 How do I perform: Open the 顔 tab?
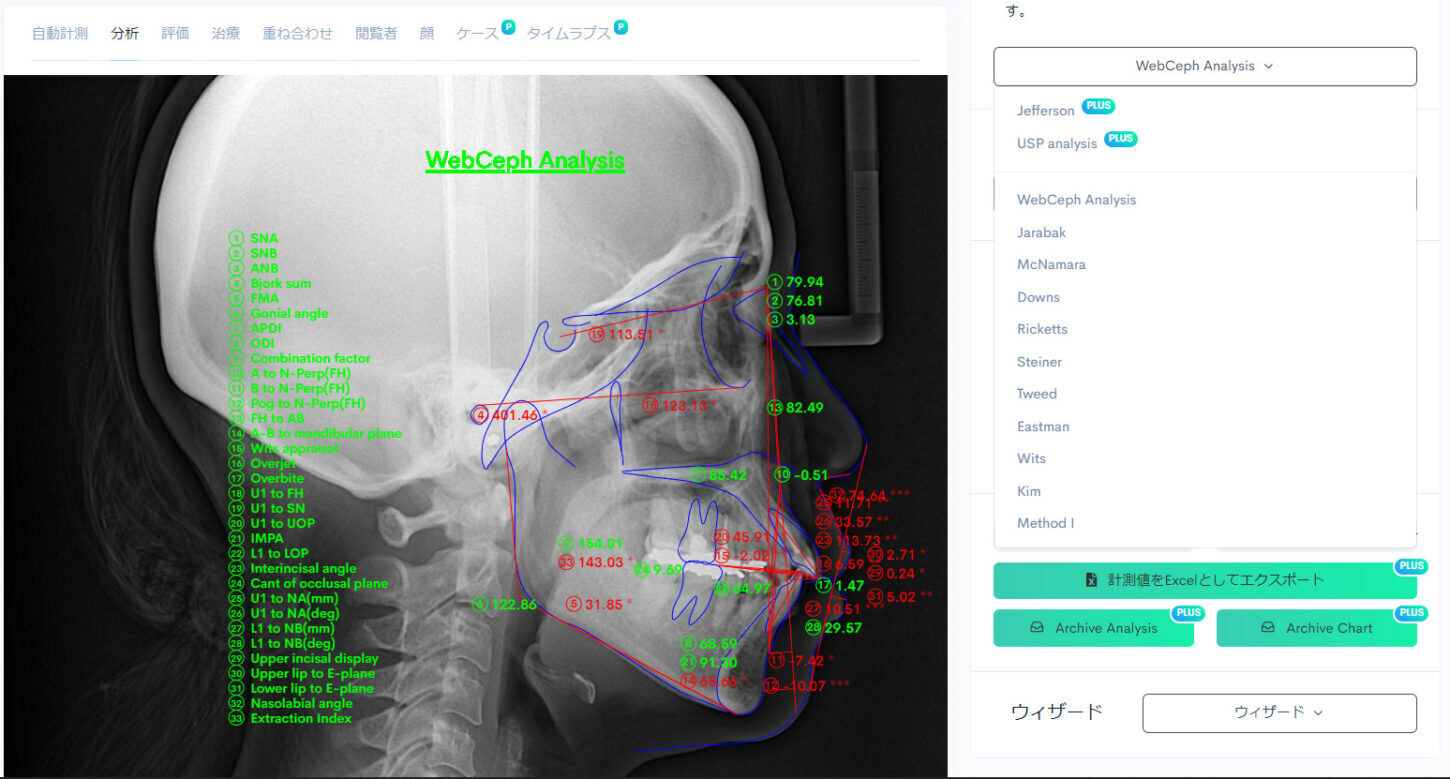427,33
